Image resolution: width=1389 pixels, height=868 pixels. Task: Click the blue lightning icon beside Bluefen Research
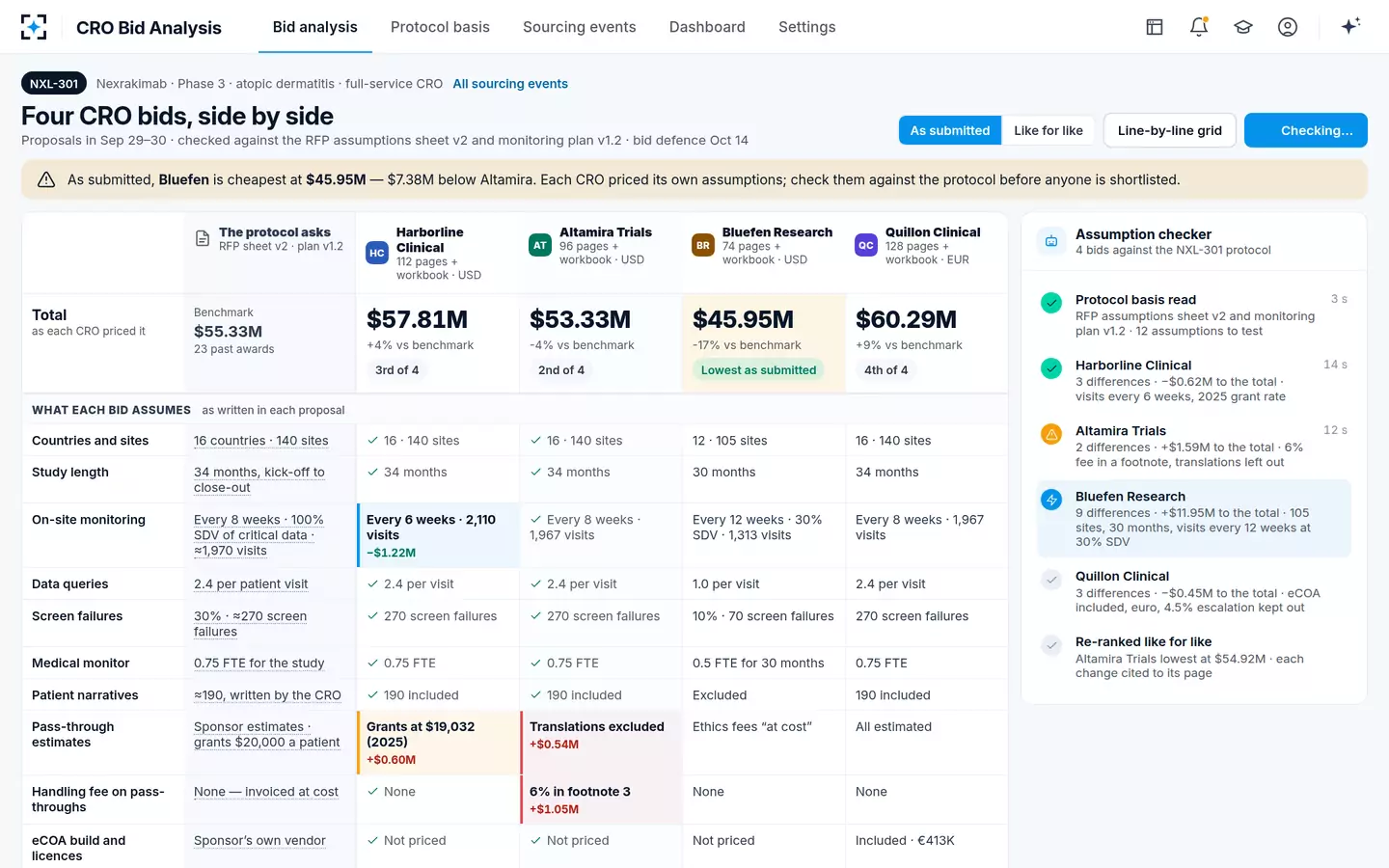(1051, 500)
